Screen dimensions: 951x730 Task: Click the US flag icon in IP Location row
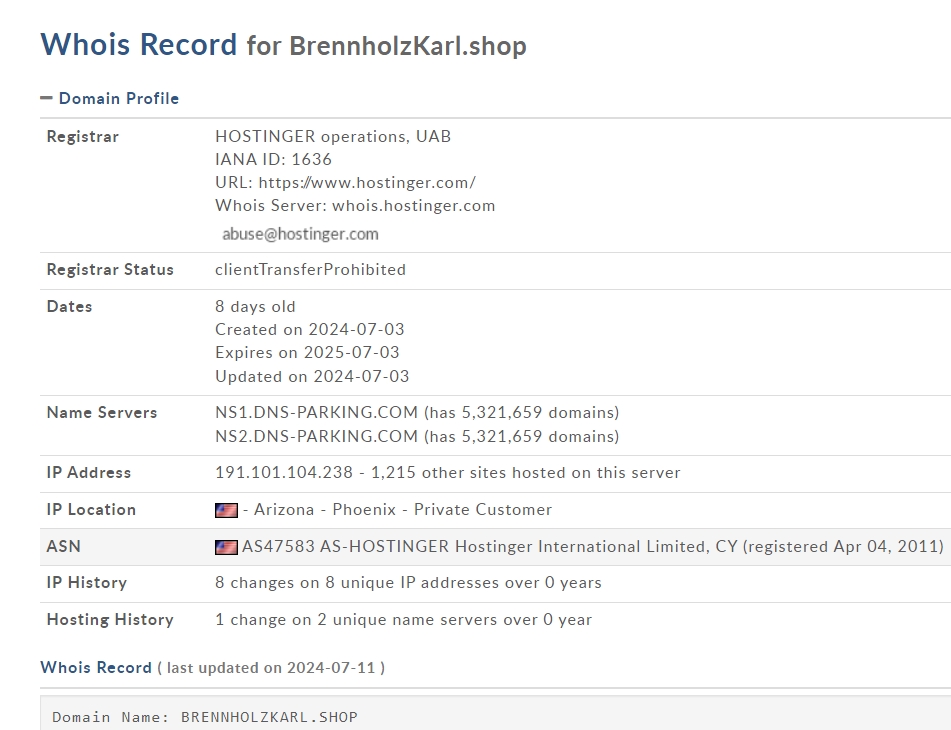226,511
